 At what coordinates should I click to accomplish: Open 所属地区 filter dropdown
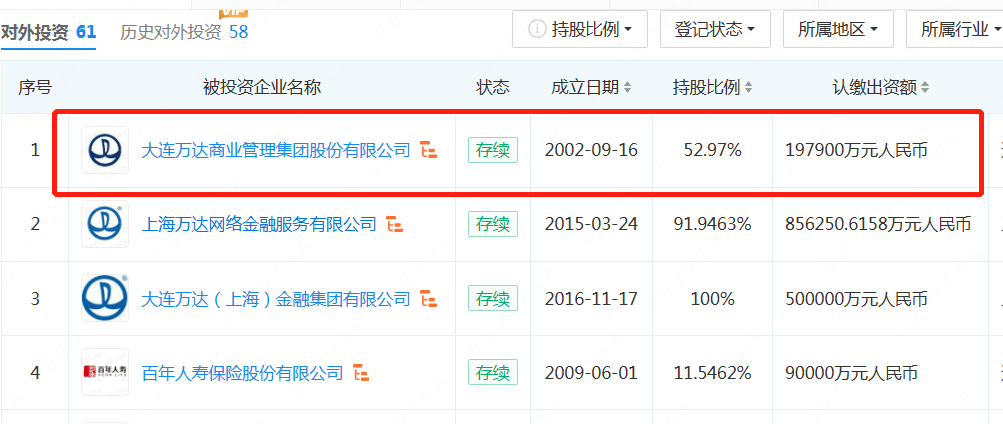pos(838,29)
